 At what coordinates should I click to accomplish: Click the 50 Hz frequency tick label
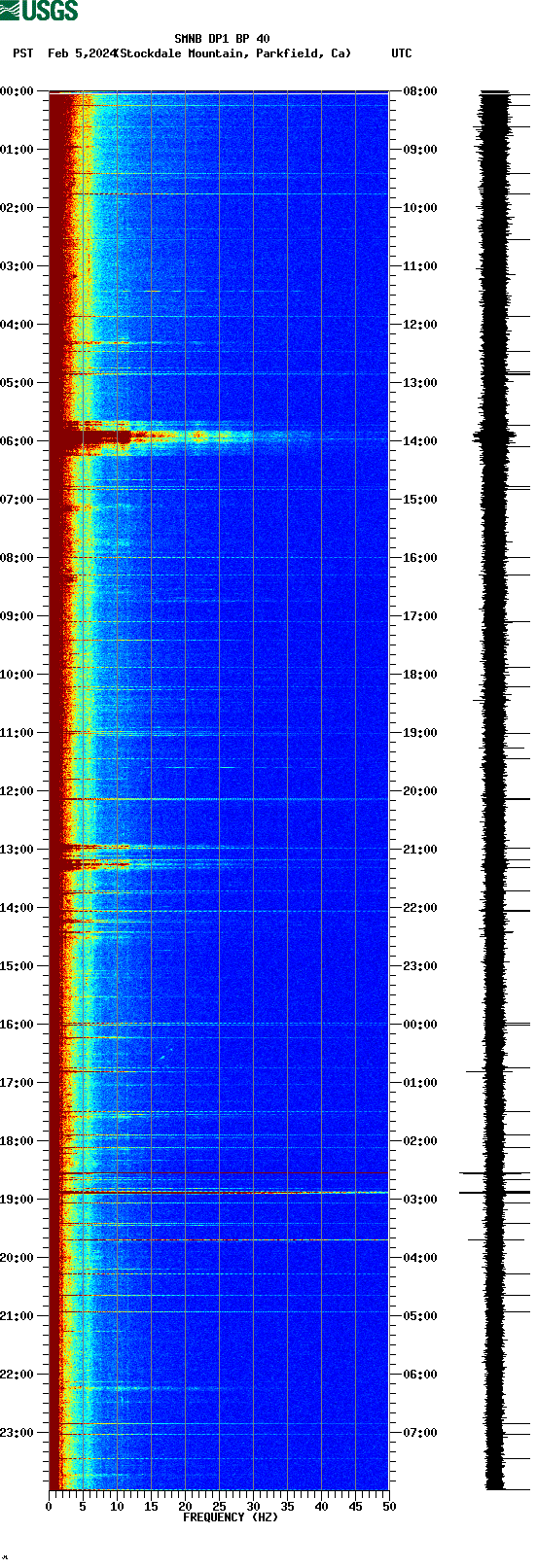point(389,1507)
